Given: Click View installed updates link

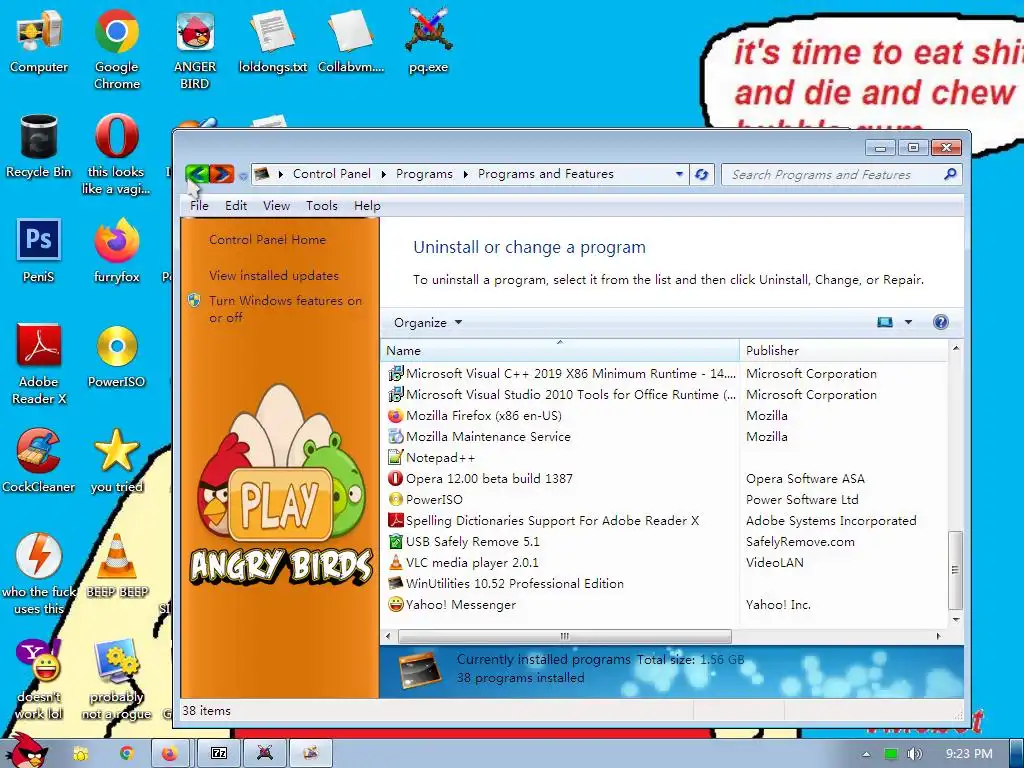Looking at the screenshot, I should (274, 276).
